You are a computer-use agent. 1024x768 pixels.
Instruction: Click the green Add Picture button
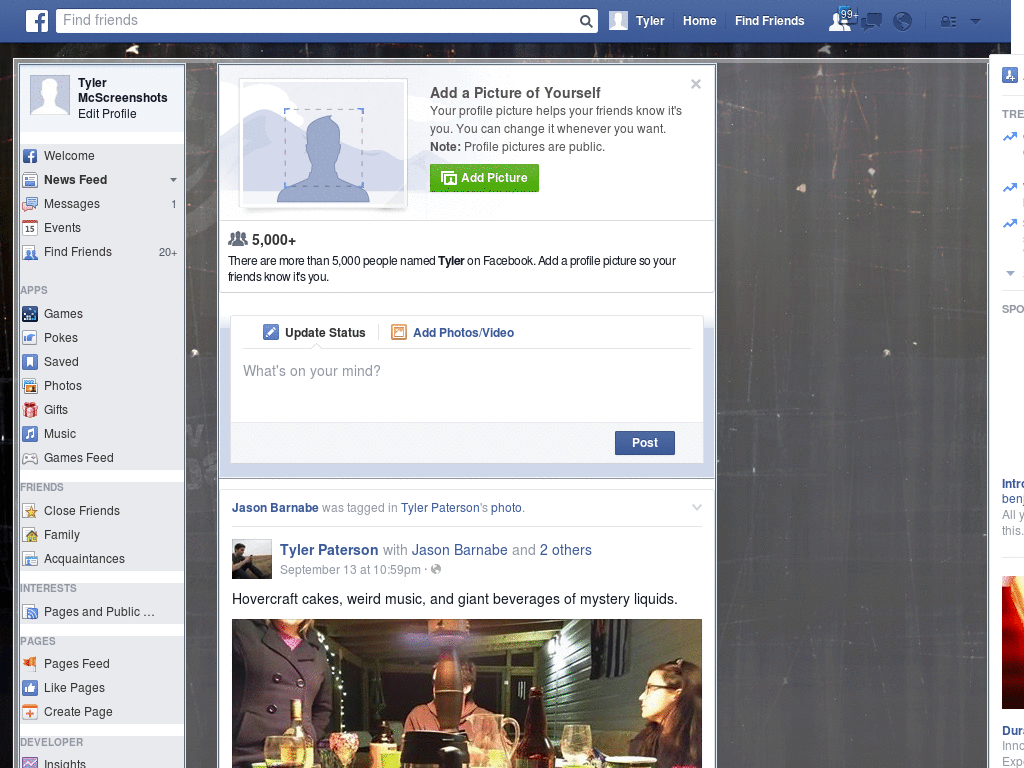tap(484, 178)
